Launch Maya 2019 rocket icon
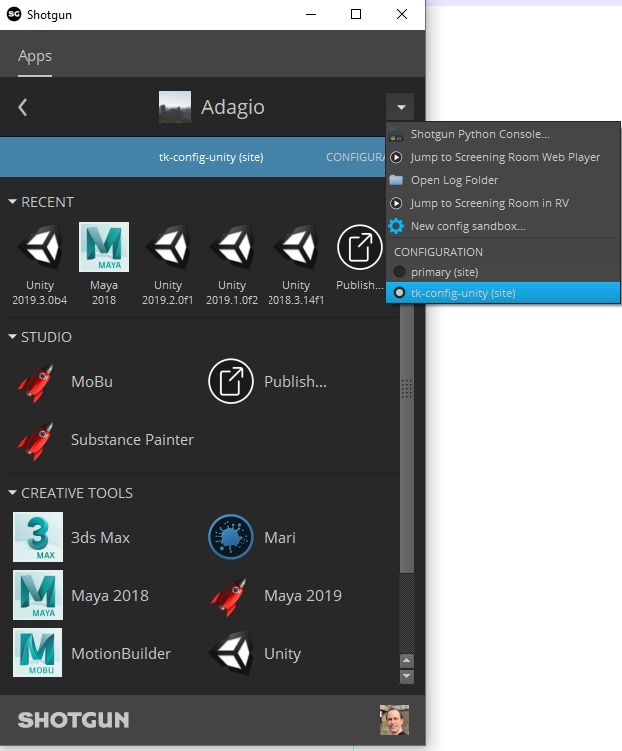The width and height of the screenshot is (622, 751). (229, 596)
